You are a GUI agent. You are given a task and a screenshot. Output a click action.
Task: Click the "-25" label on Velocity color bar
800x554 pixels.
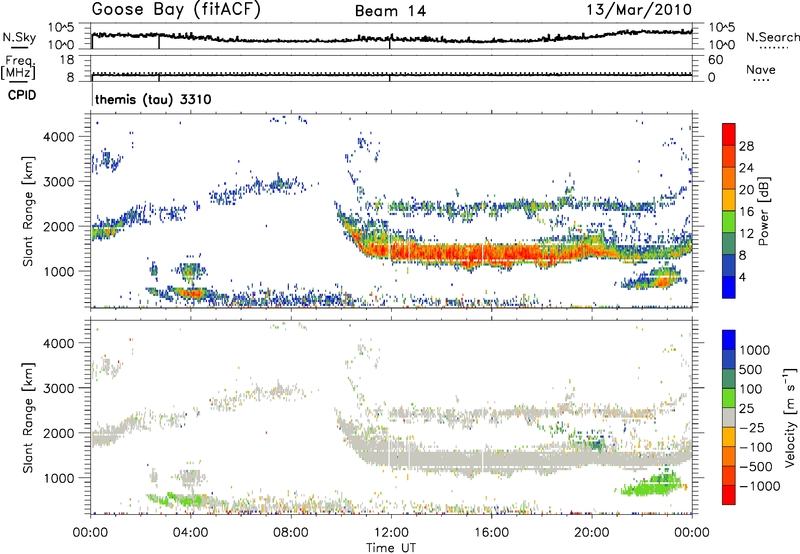click(x=752, y=428)
